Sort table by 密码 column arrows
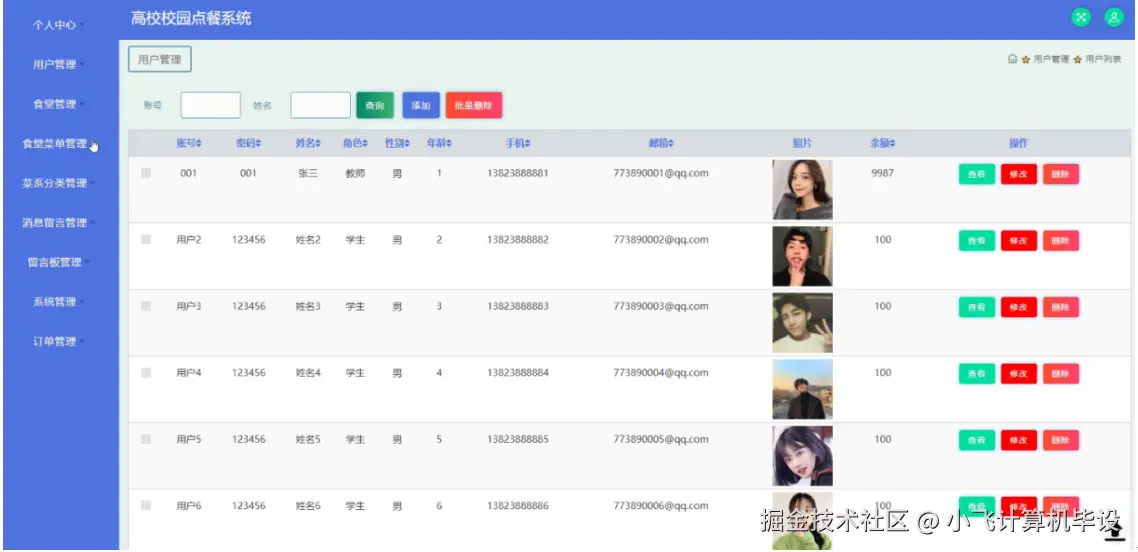The height and width of the screenshot is (552, 1138). click(x=258, y=144)
